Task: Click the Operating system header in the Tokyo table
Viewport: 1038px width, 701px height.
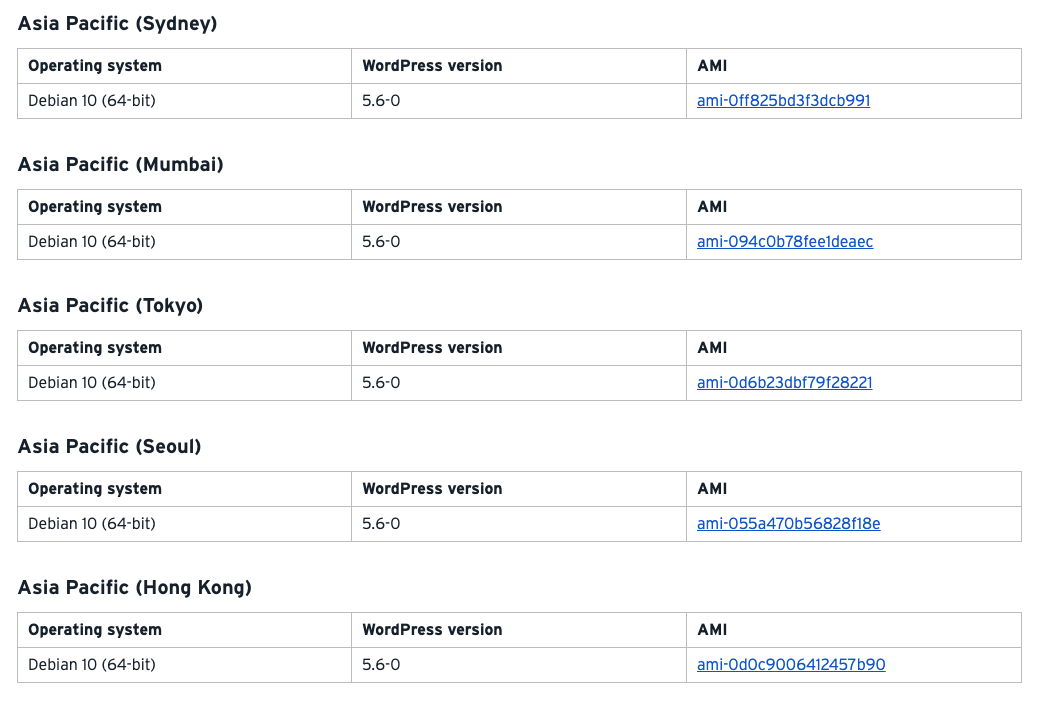Action: (95, 348)
